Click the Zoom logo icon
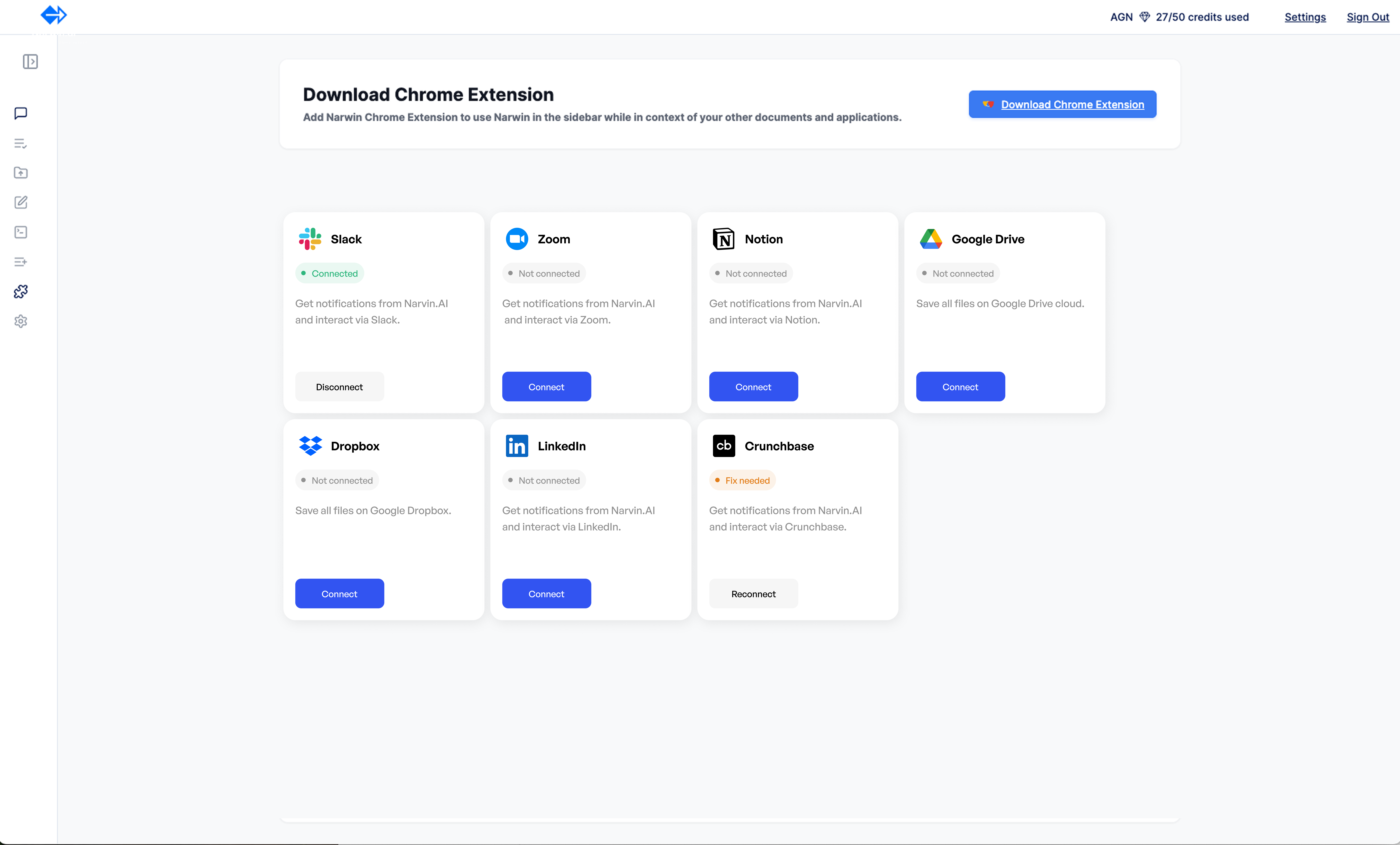Image resolution: width=1400 pixels, height=845 pixels. click(517, 239)
